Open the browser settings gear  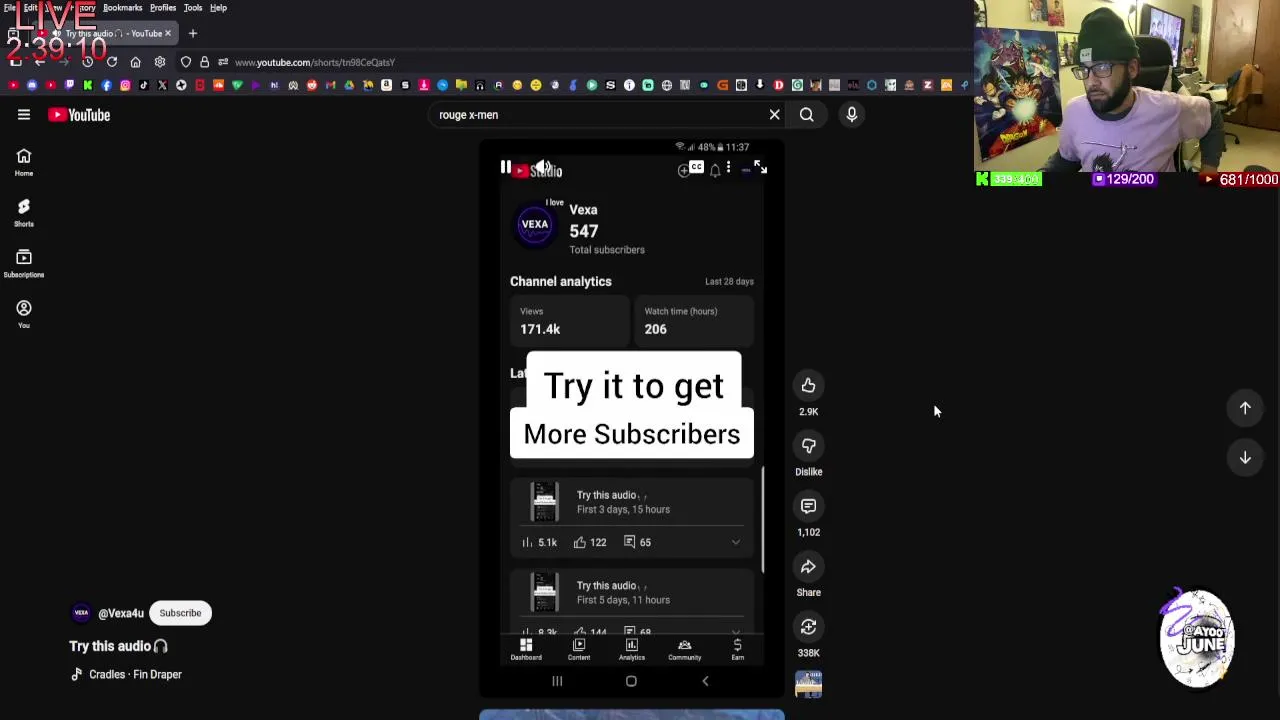[160, 62]
